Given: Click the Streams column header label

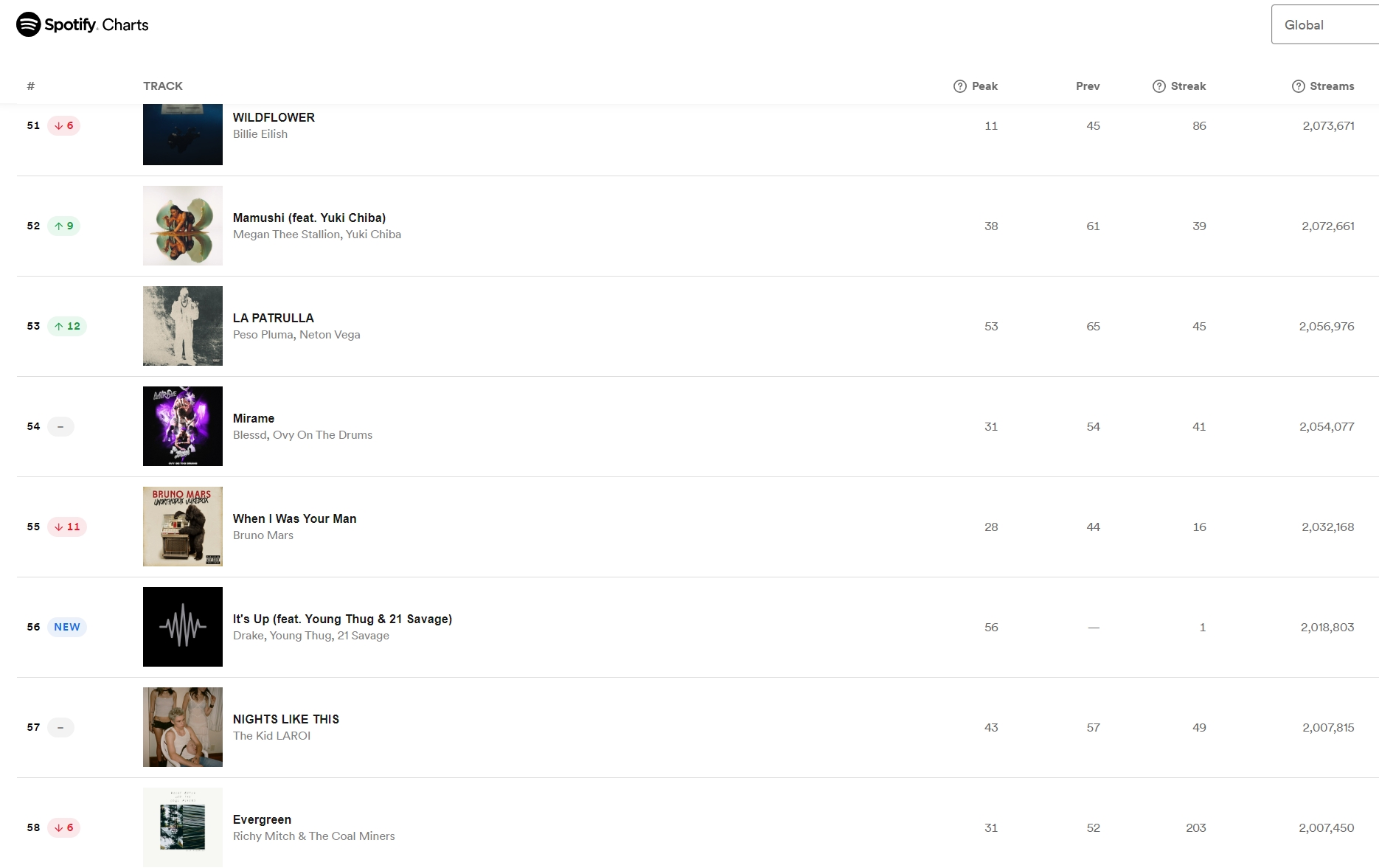Looking at the screenshot, I should tap(1332, 86).
